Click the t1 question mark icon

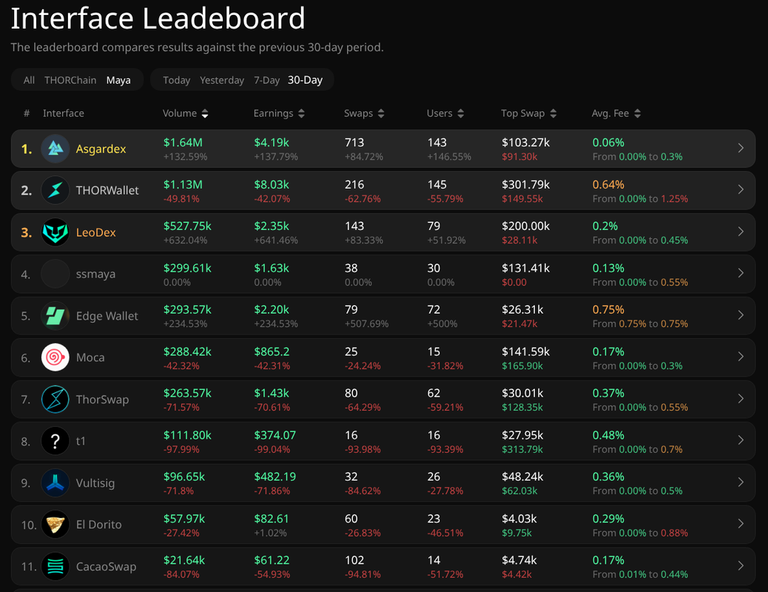pyautogui.click(x=55, y=441)
